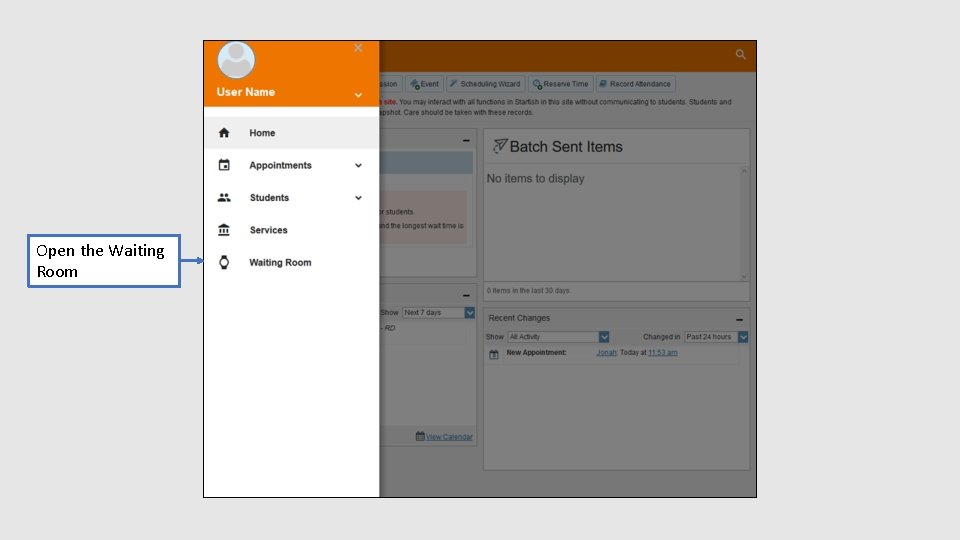
Task: Click the Students people icon
Action: click(x=224, y=197)
